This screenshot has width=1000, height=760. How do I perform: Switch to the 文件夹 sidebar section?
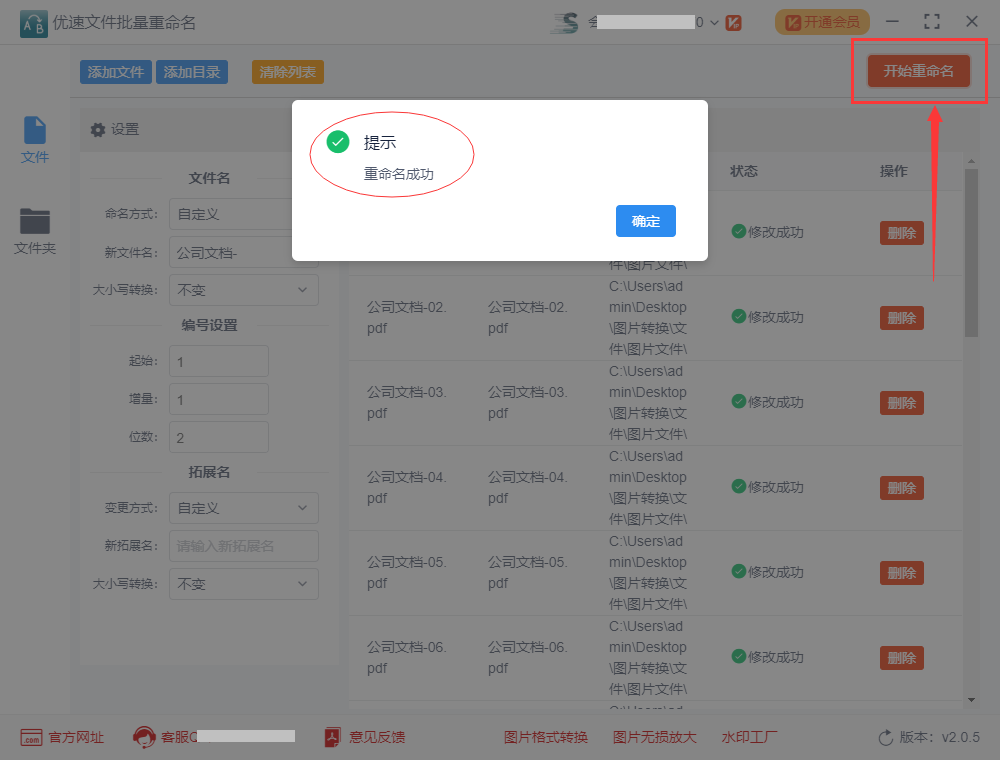[34, 232]
